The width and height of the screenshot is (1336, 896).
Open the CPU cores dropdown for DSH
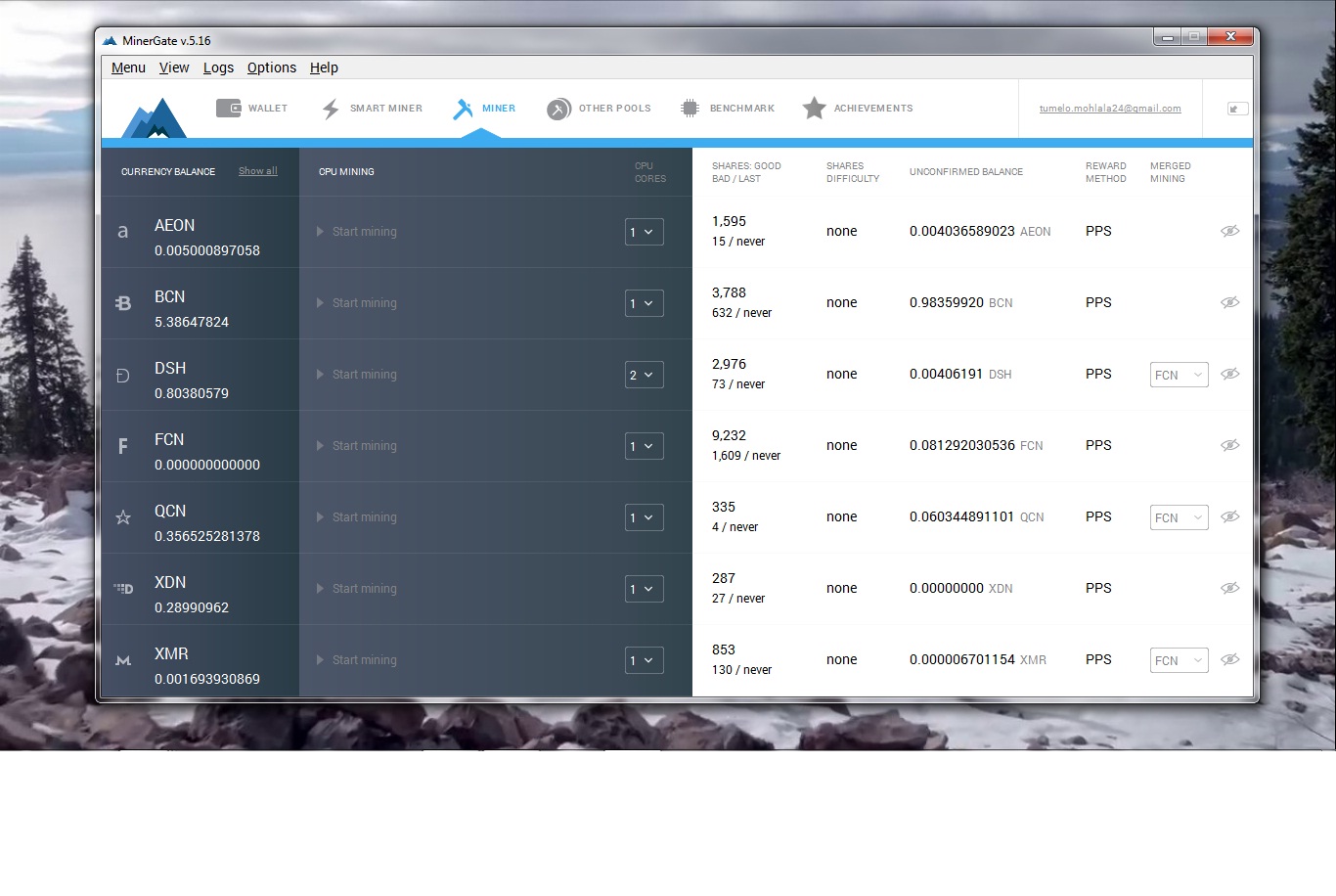[645, 375]
